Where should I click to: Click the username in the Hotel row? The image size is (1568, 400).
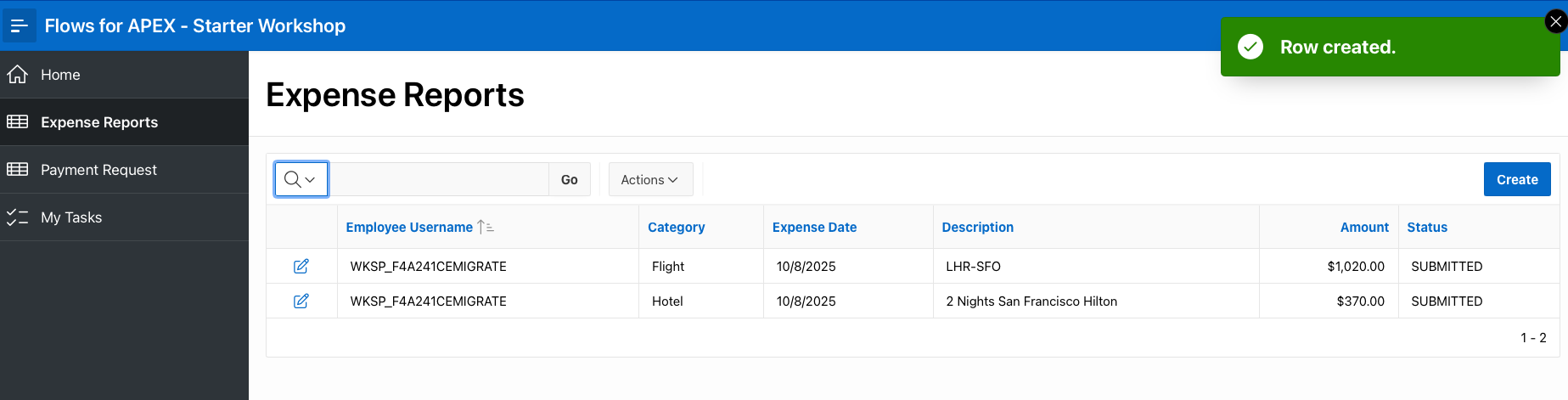428,301
